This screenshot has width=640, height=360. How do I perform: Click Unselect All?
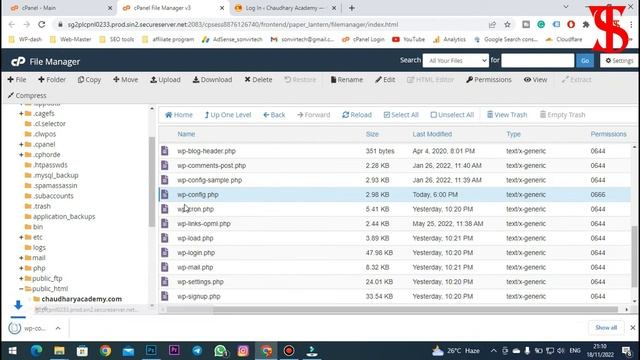click(x=452, y=115)
